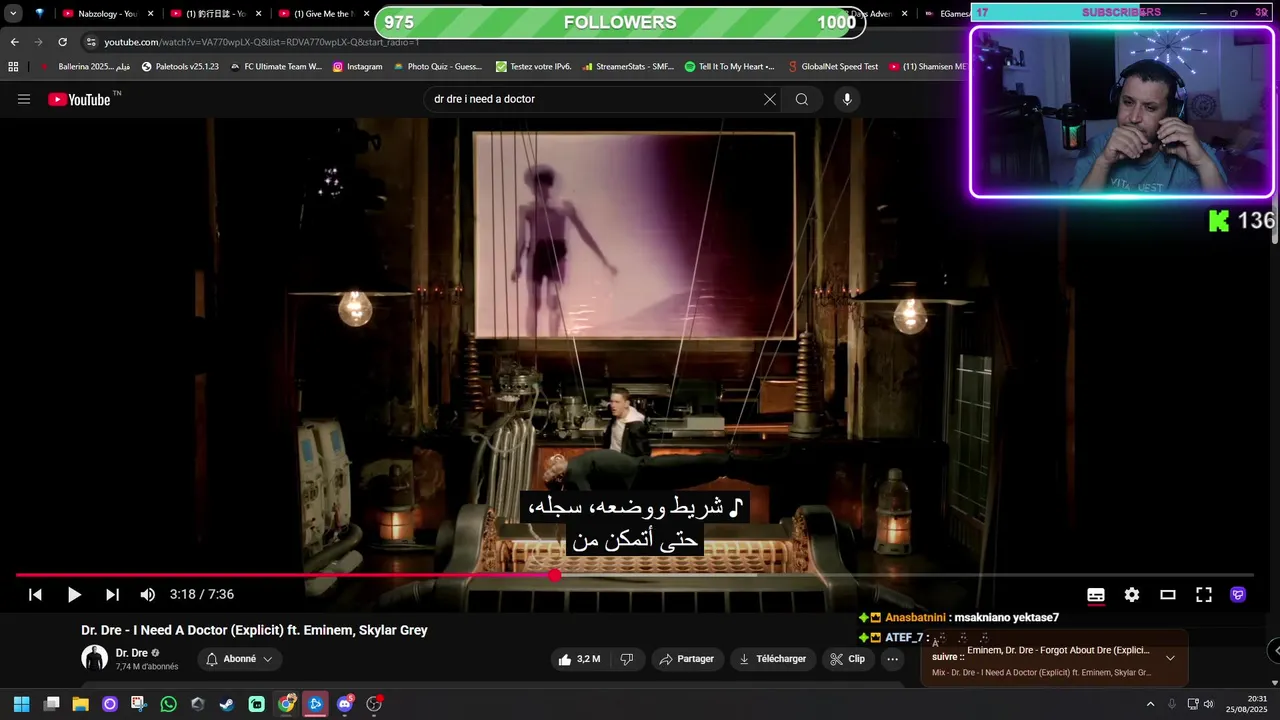Image resolution: width=1280 pixels, height=720 pixels.
Task: Open the Instagram bookmark
Action: click(357, 67)
